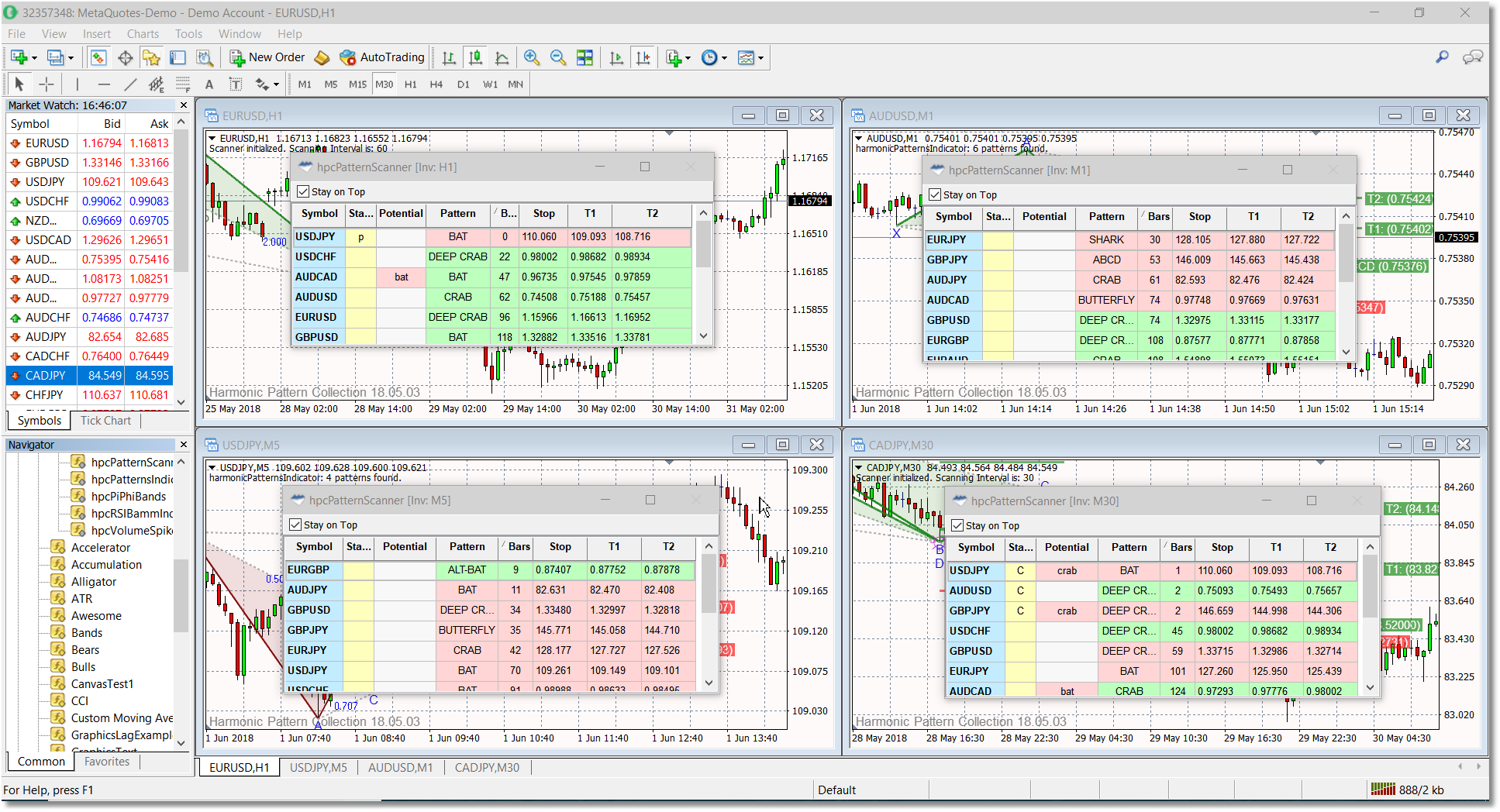Viewport: 1500px width, 812px height.
Task: Activate the H1 timeframe button
Action: 411,84
